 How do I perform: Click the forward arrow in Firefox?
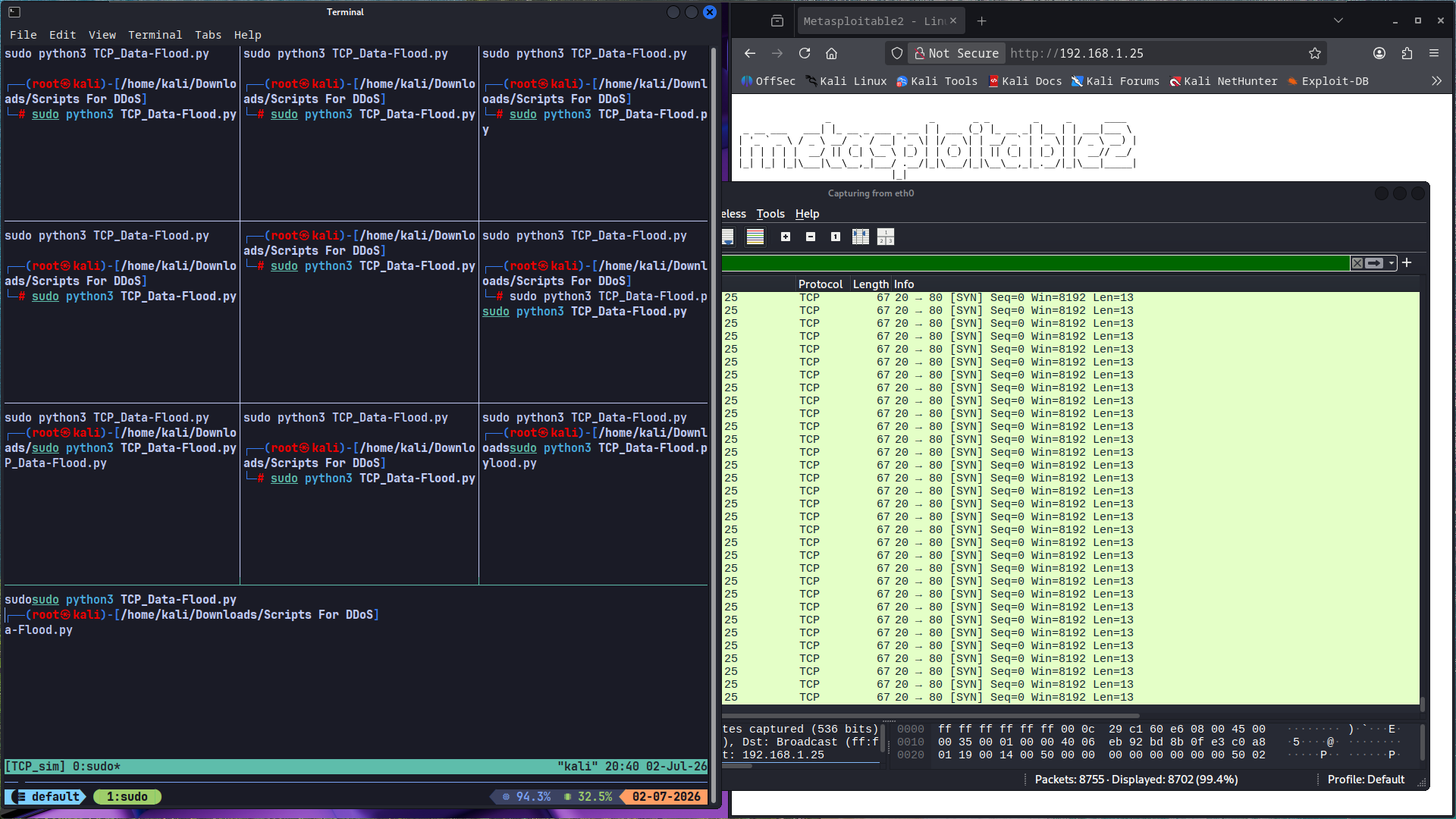777,53
